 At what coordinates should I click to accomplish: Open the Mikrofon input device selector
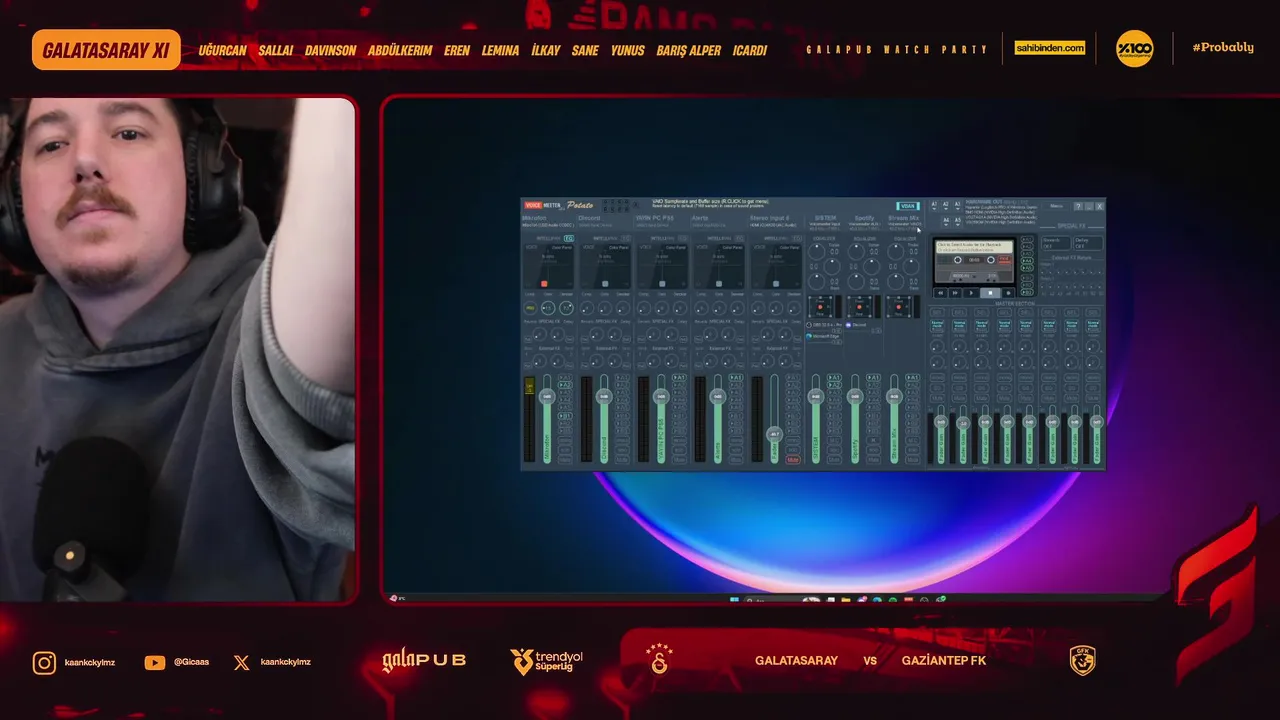click(548, 225)
